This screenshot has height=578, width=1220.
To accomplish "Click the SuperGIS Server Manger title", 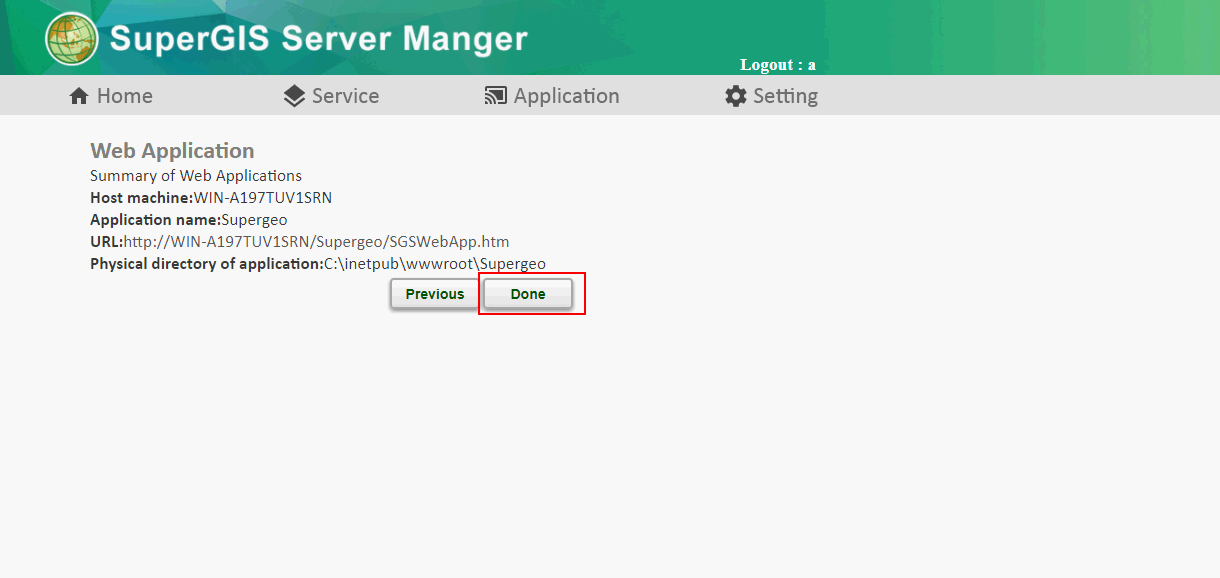I will point(319,39).
